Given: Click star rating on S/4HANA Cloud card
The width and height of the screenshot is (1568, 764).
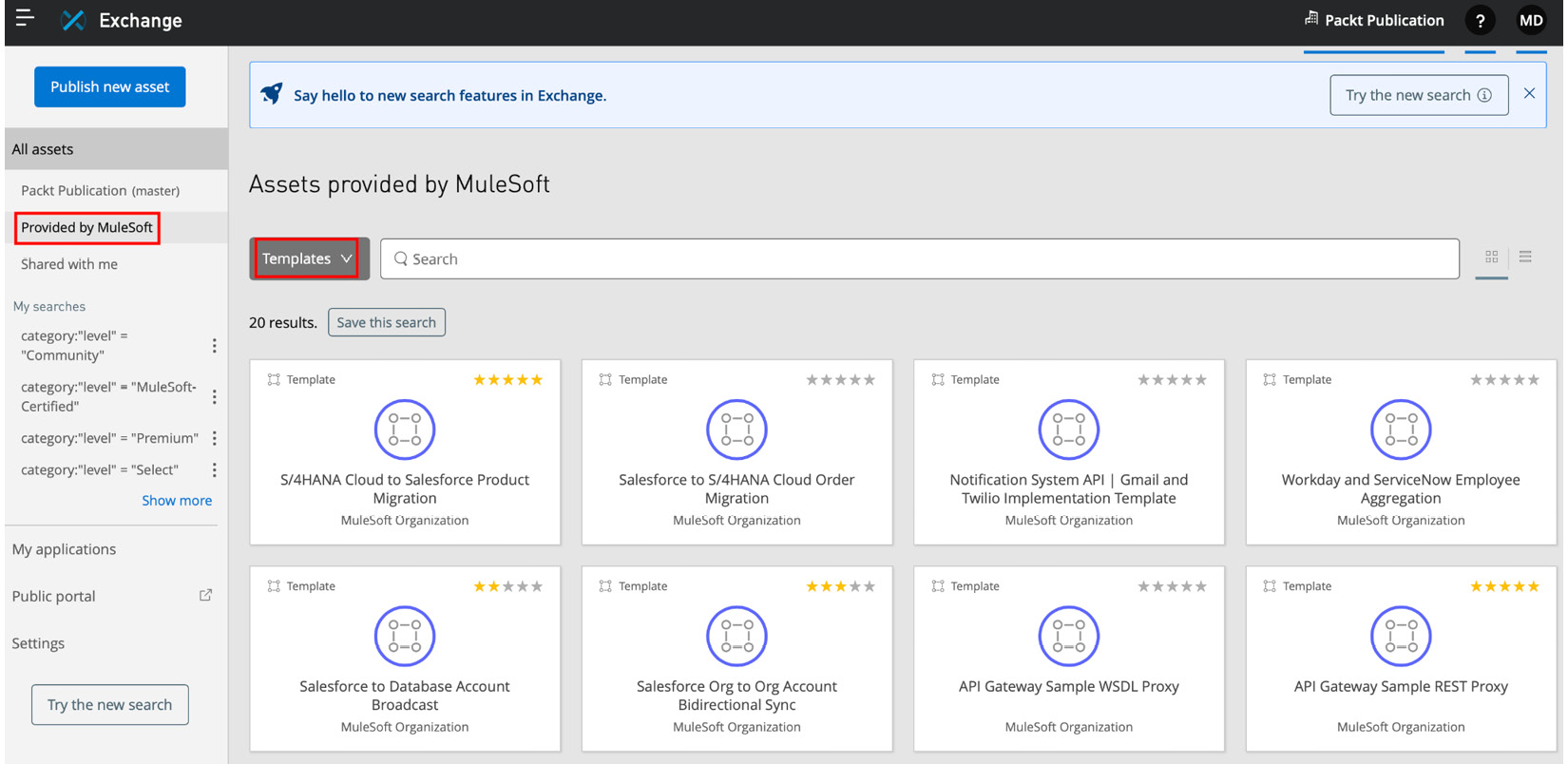Looking at the screenshot, I should click(x=508, y=380).
